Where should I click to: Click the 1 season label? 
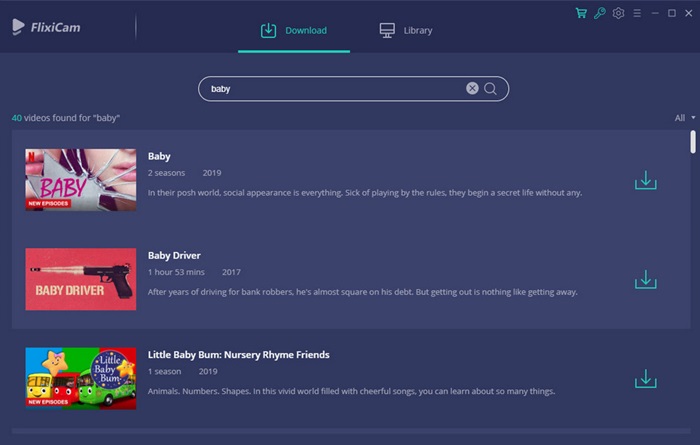[x=164, y=371]
